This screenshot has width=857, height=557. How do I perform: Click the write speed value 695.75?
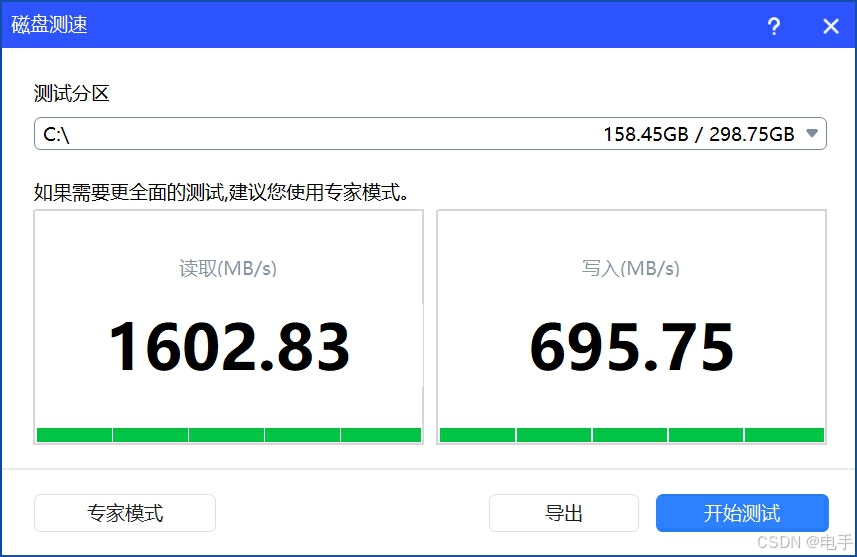tap(631, 347)
